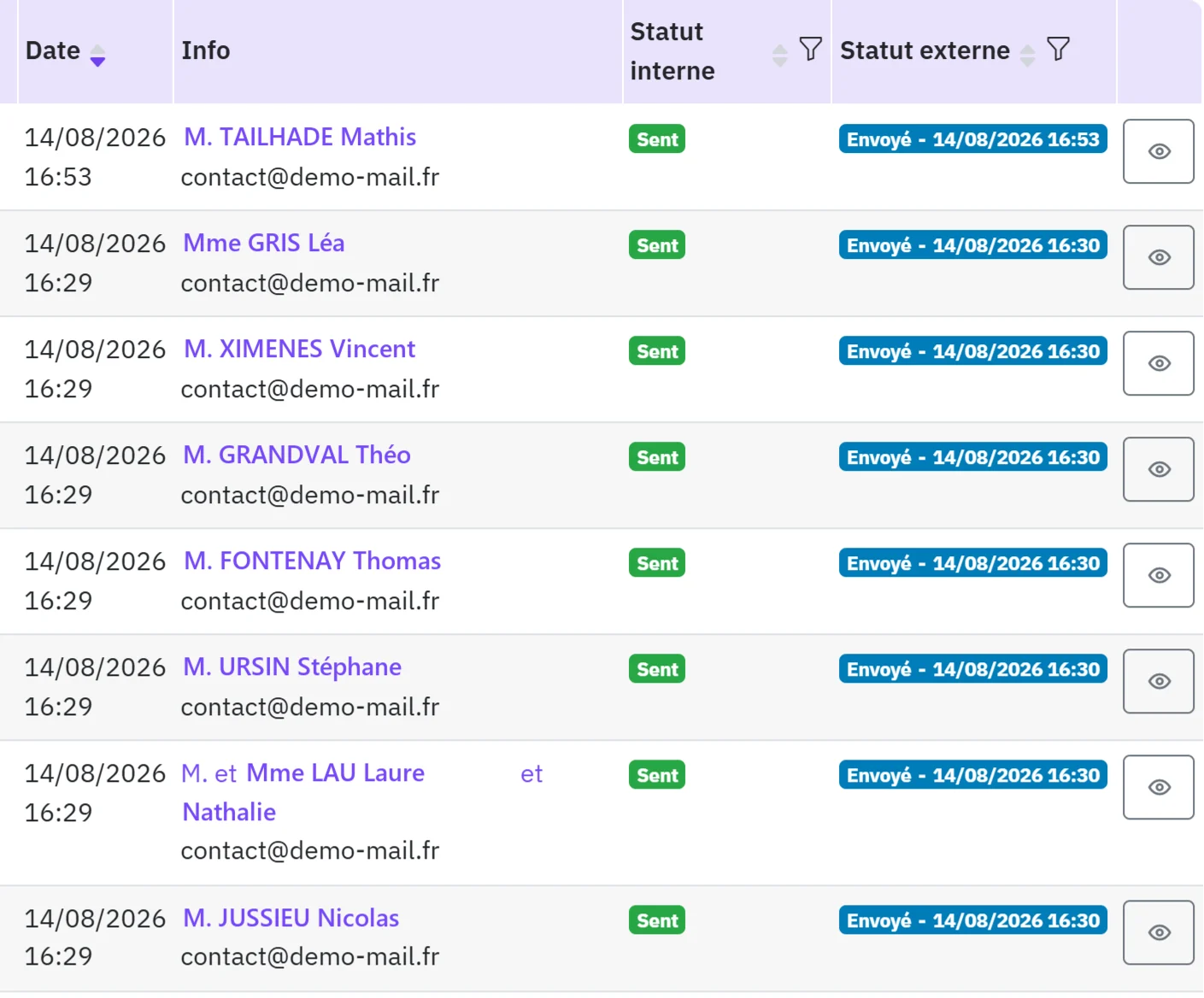Viewport: 1204px width, 998px height.
Task: Click Sent badge in FONTENAY Thomas row
Action: click(x=657, y=563)
